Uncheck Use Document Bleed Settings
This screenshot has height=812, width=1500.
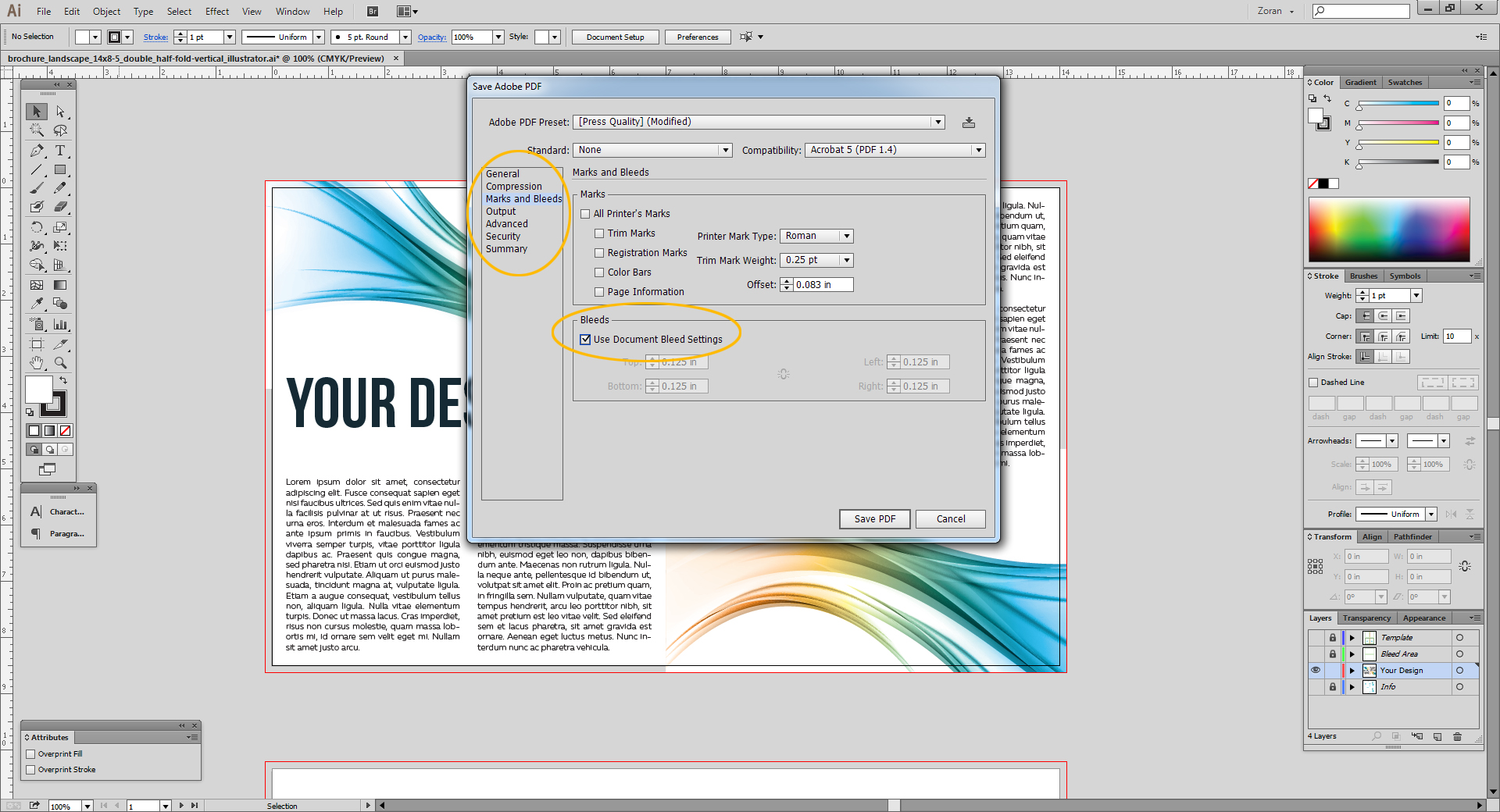[x=585, y=340]
